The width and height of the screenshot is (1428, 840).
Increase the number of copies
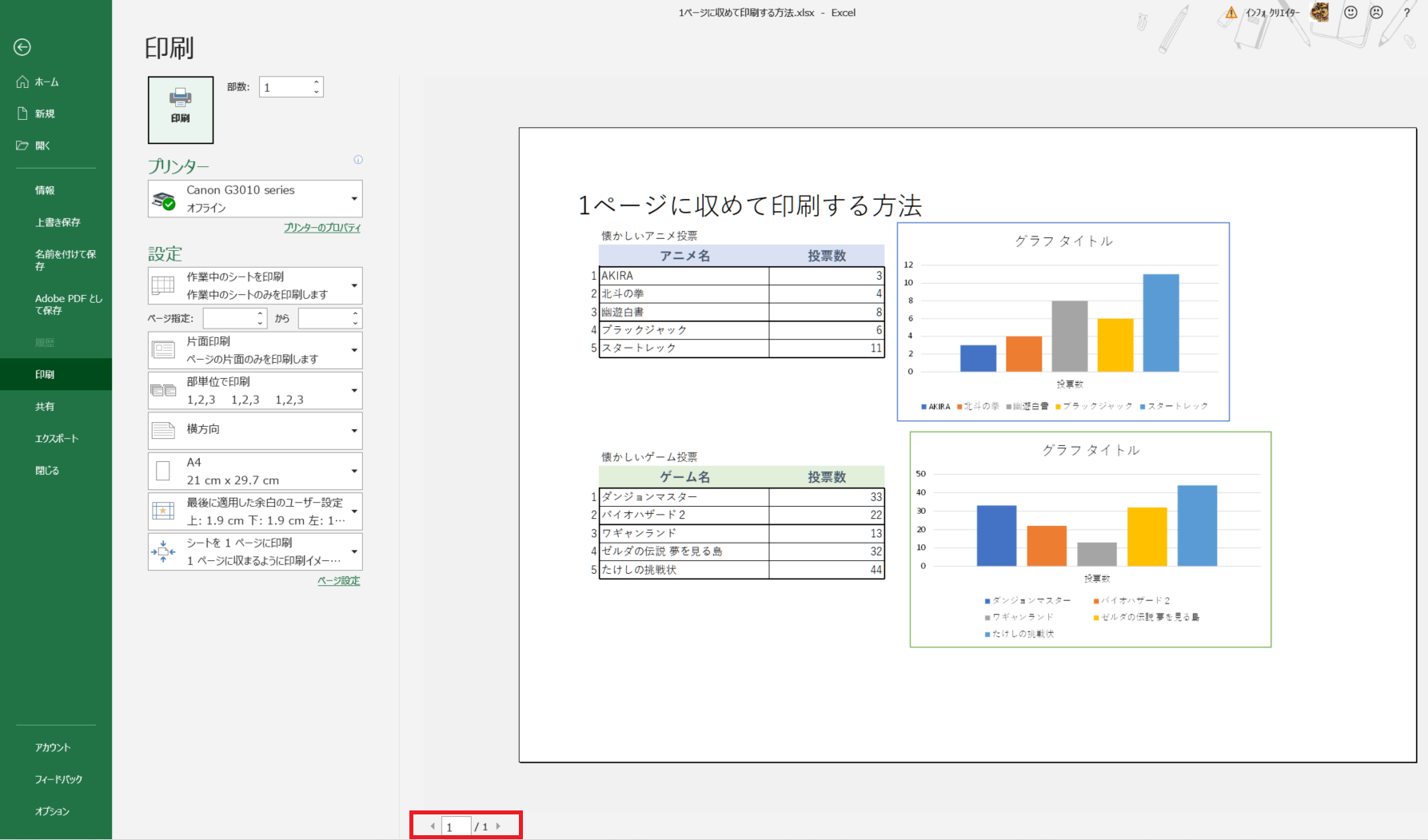[x=317, y=82]
